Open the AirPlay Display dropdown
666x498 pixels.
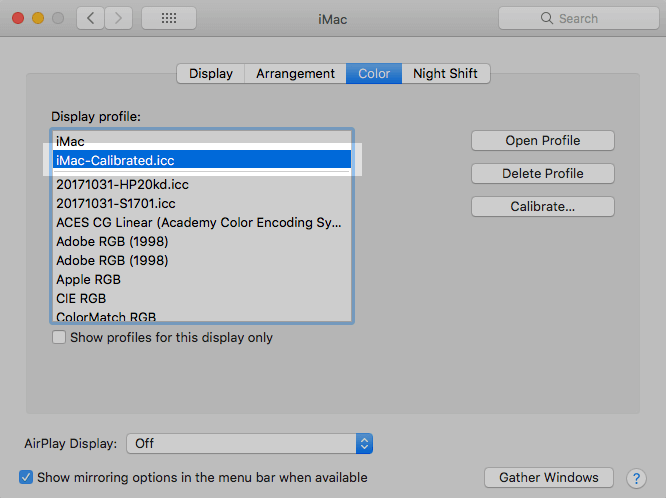[x=250, y=444]
